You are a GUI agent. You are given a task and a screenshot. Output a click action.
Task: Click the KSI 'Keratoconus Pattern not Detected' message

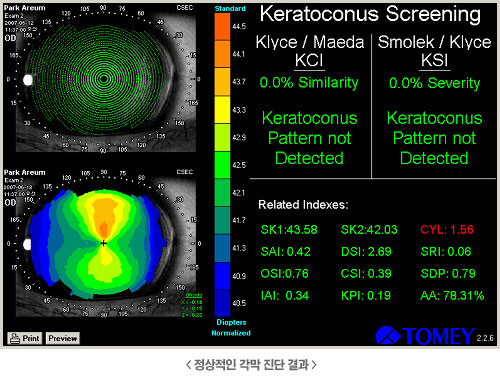pyautogui.click(x=434, y=138)
